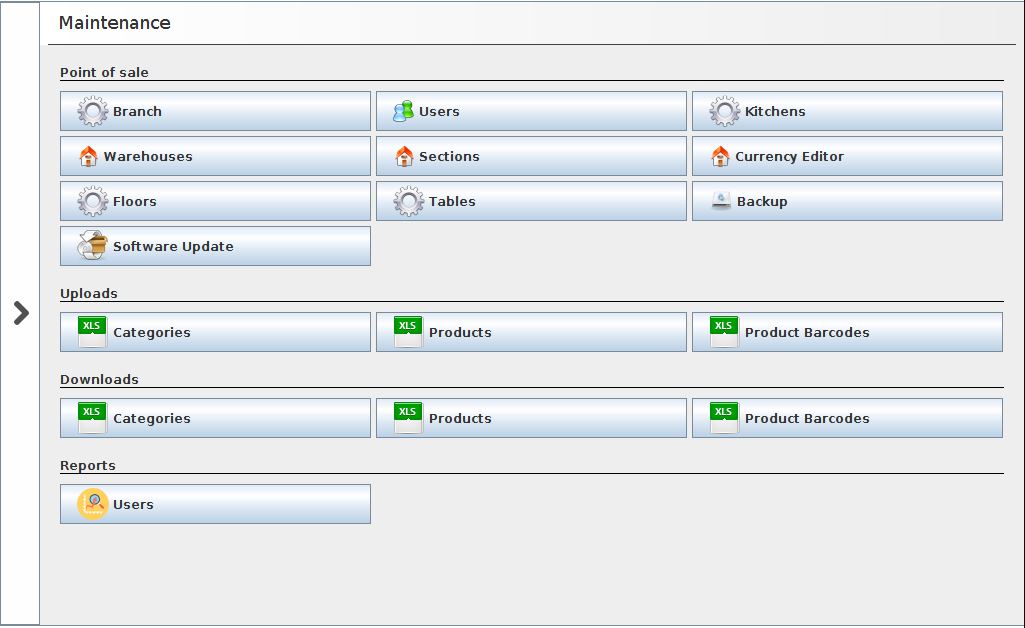Expand the left sidebar with the chevron arrow
This screenshot has height=628, width=1025.
click(x=20, y=313)
